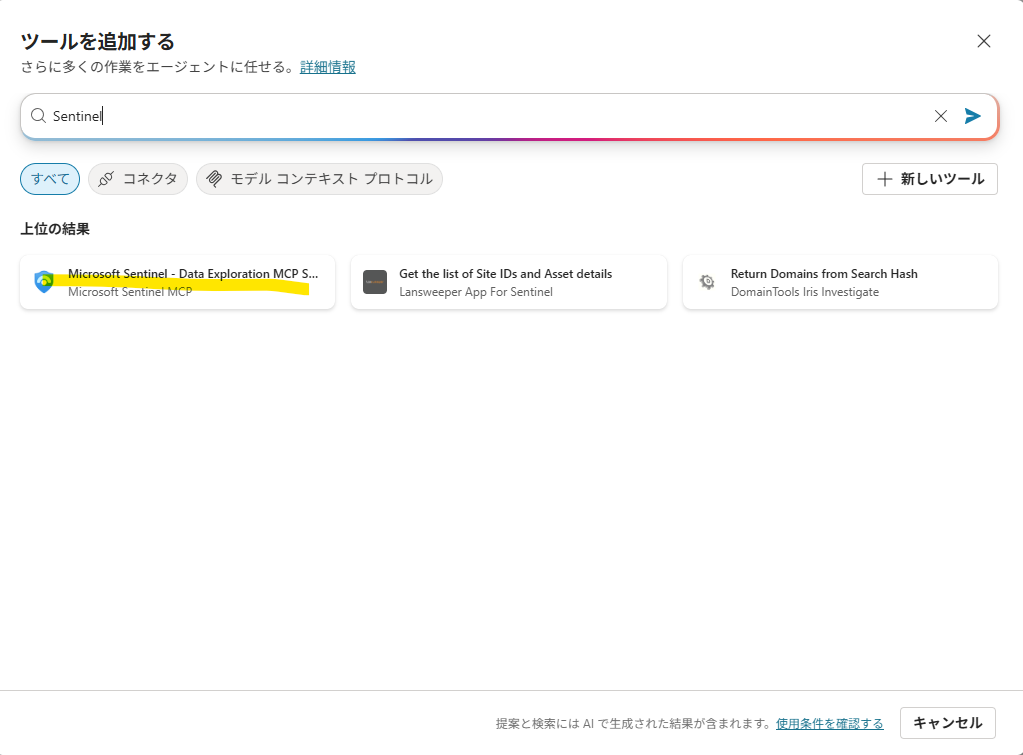1023x755 pixels.
Task: Open the 詳細情報 link
Action: [x=328, y=67]
